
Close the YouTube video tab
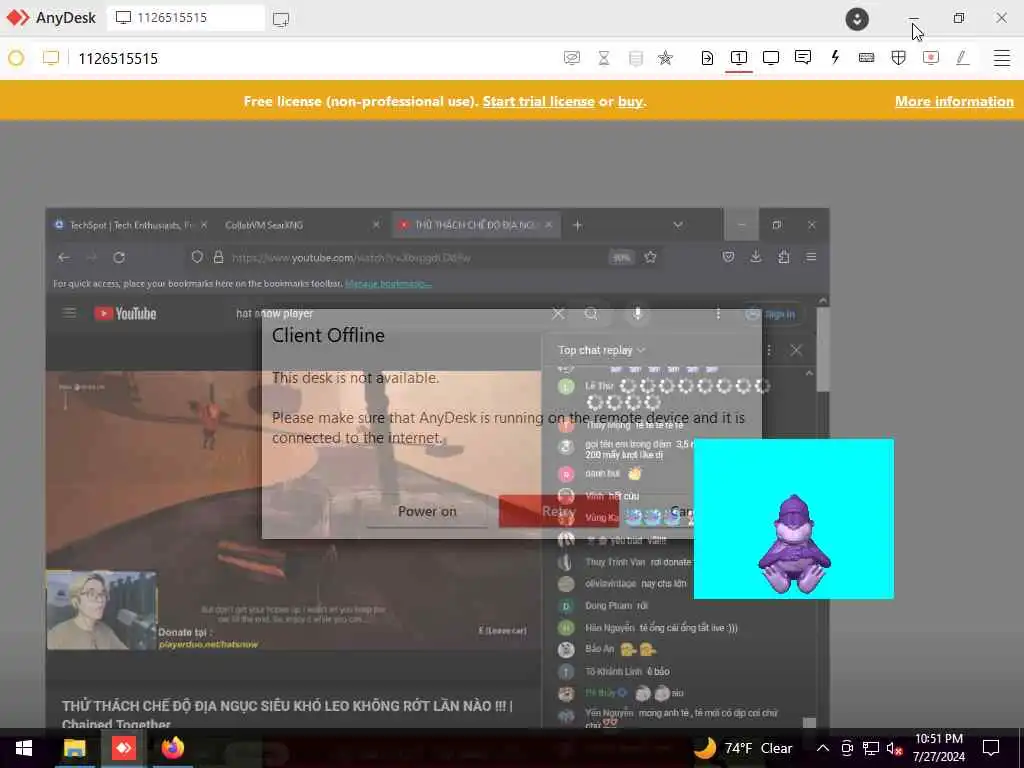click(549, 225)
